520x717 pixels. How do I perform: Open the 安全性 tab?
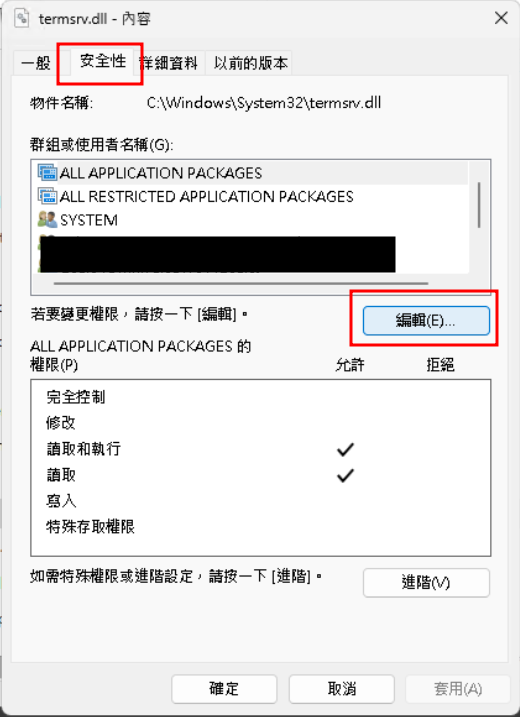[x=103, y=61]
